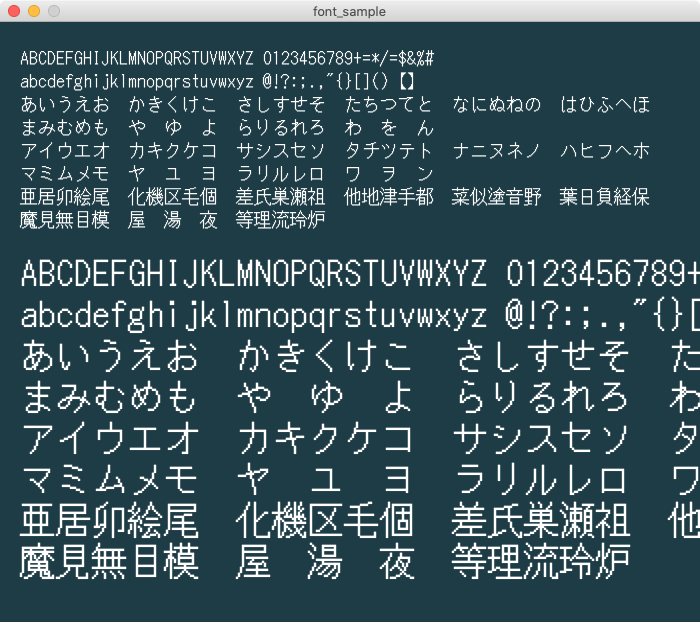Click the small kanji 菜似塗音野 group
The width and height of the screenshot is (700, 622).
coord(496,197)
